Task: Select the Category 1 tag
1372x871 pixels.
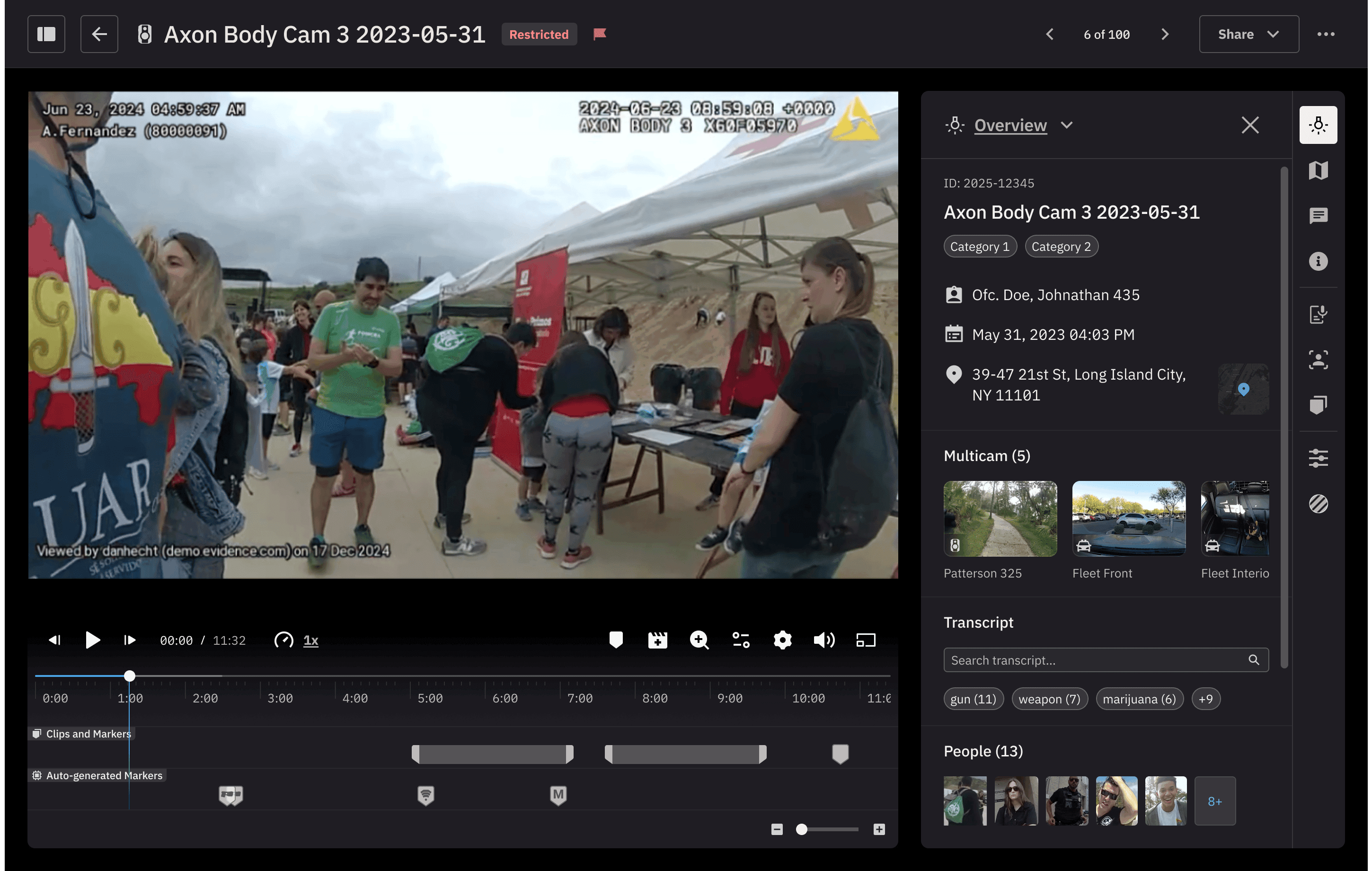Action: point(980,247)
